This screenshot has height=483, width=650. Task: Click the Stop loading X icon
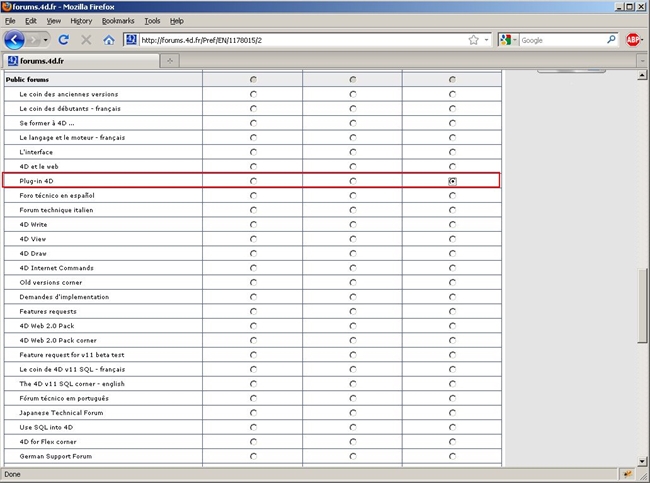(86, 40)
